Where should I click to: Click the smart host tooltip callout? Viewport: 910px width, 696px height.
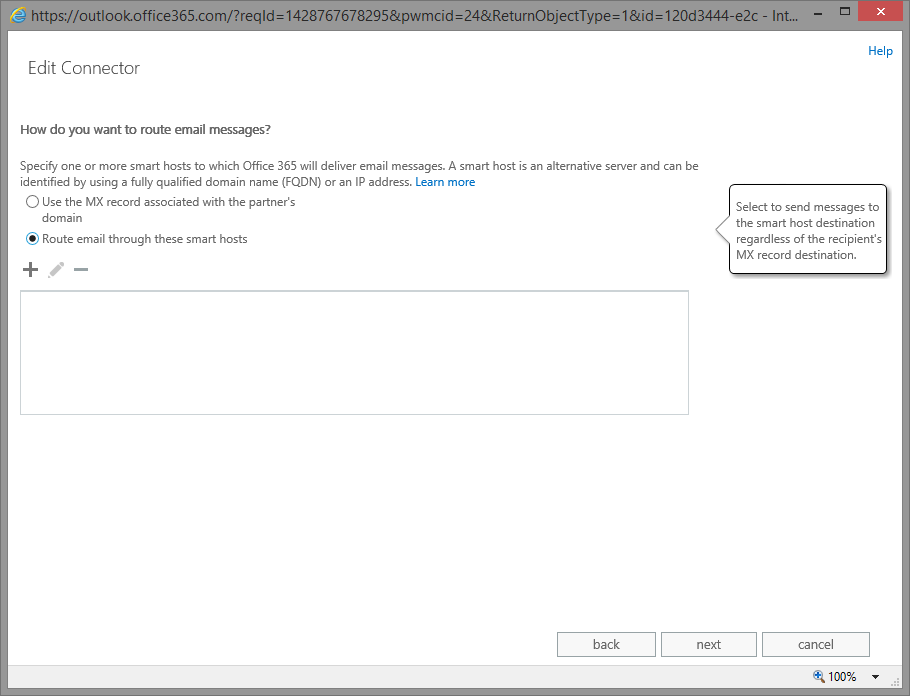tap(807, 231)
